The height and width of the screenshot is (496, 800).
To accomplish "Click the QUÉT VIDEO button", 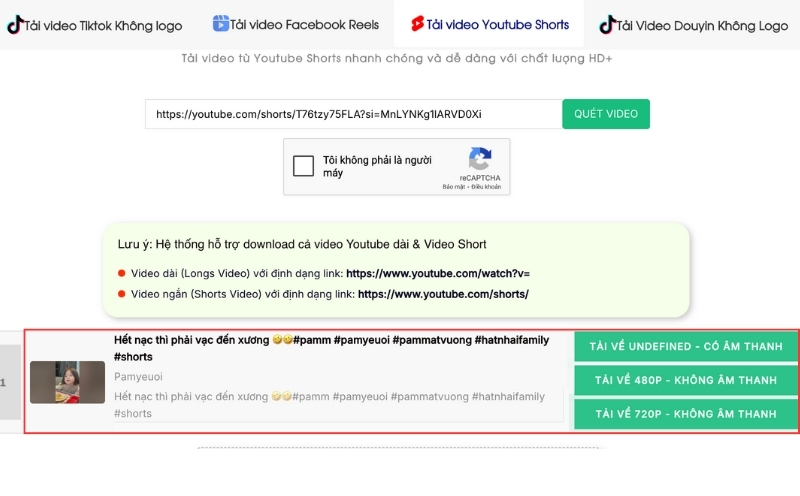I will coord(606,114).
